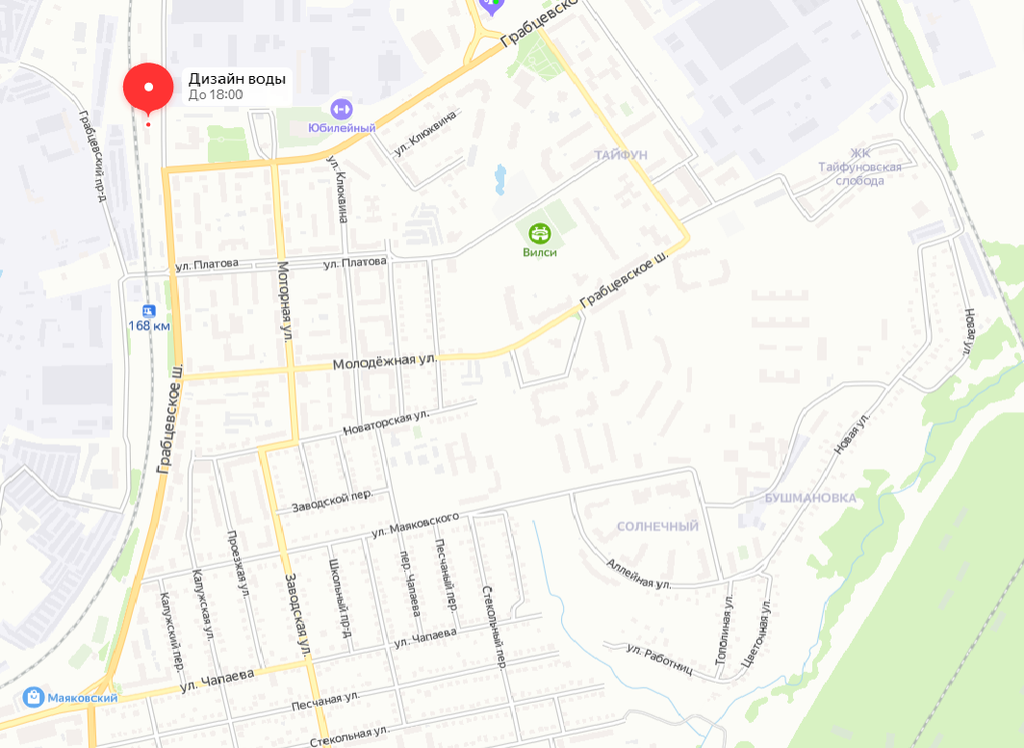Click the До 18:00 opening hours text
Image resolution: width=1024 pixels, height=748 pixels.
(216, 95)
